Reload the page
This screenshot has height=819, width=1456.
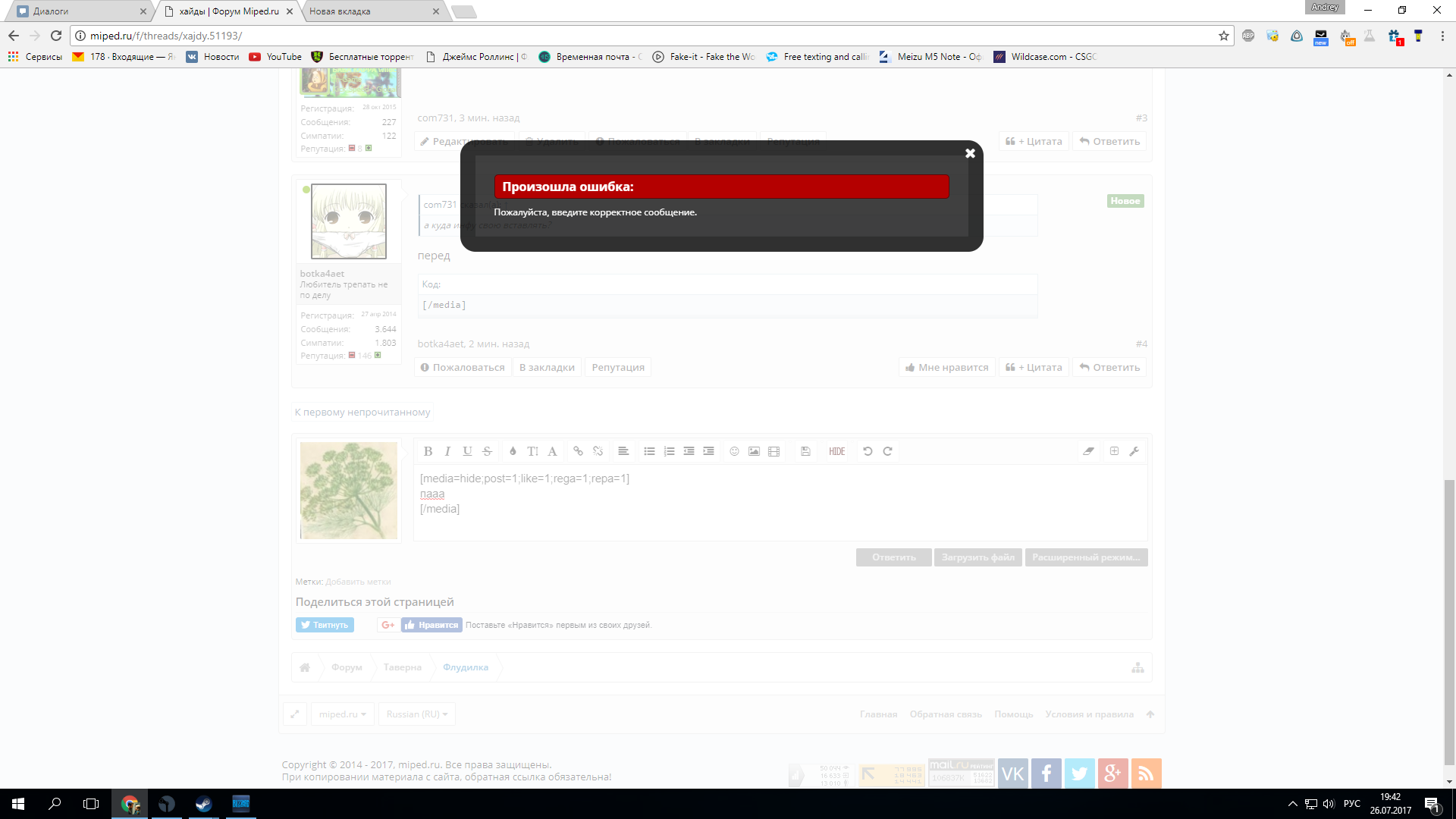click(x=56, y=36)
